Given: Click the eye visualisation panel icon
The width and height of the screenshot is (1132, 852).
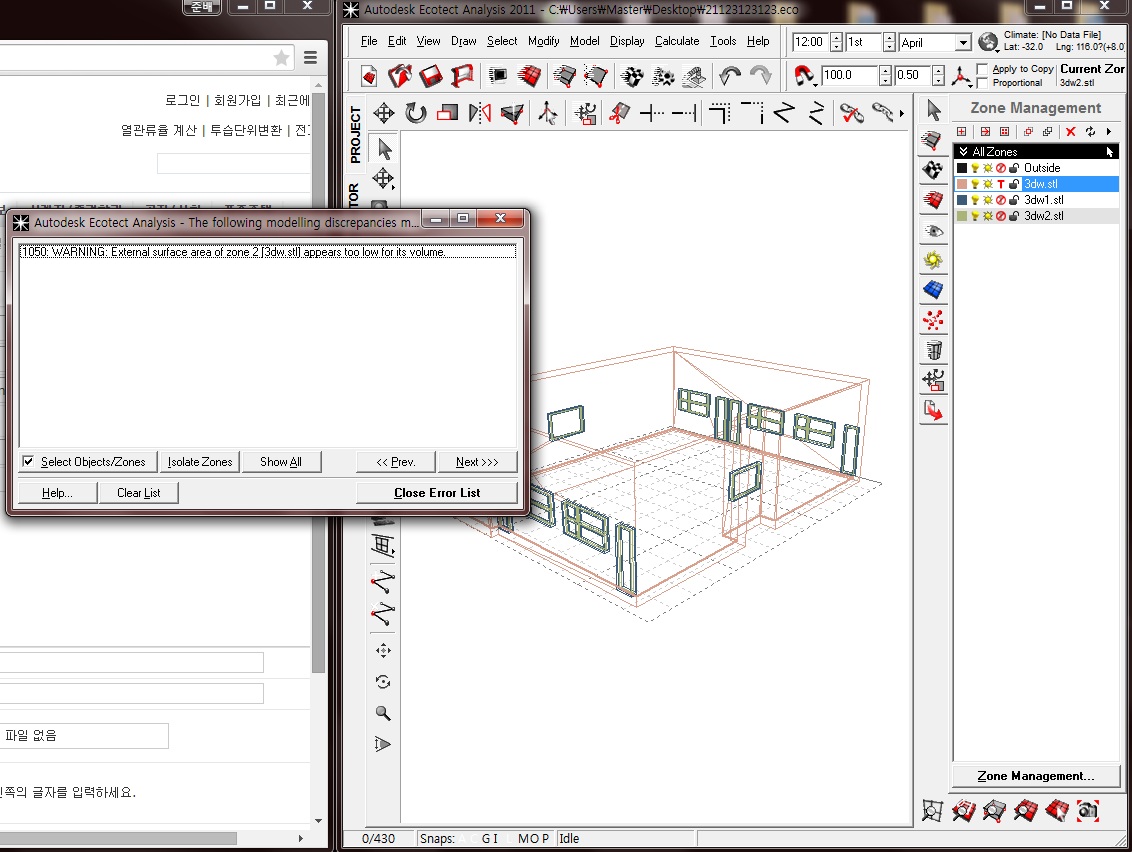Looking at the screenshot, I should (x=934, y=230).
